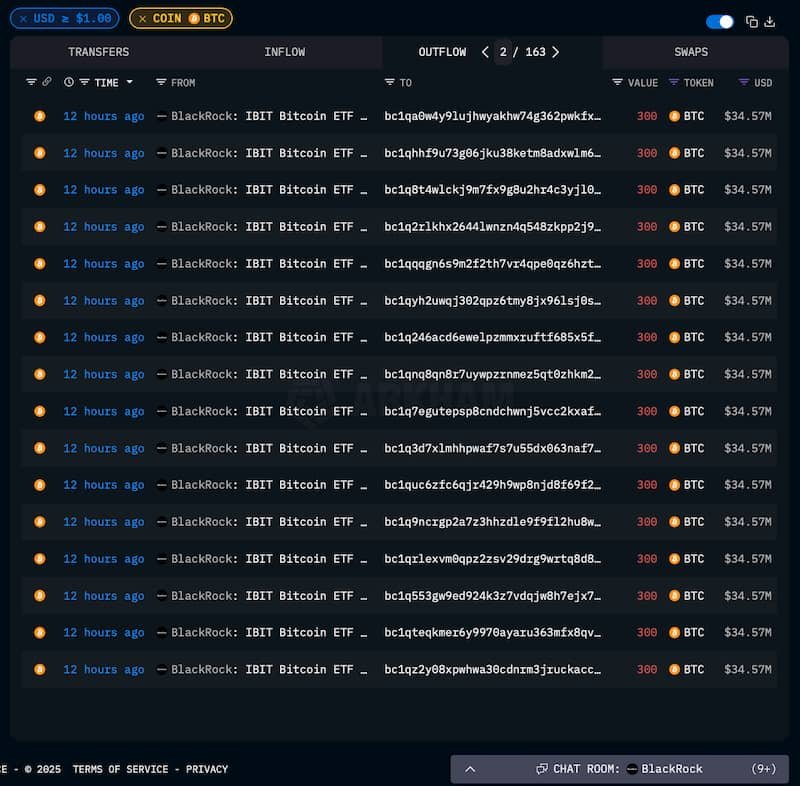This screenshot has height=786, width=800.
Task: Collapse the CHAT ROOM panel chevron
Action: [470, 769]
